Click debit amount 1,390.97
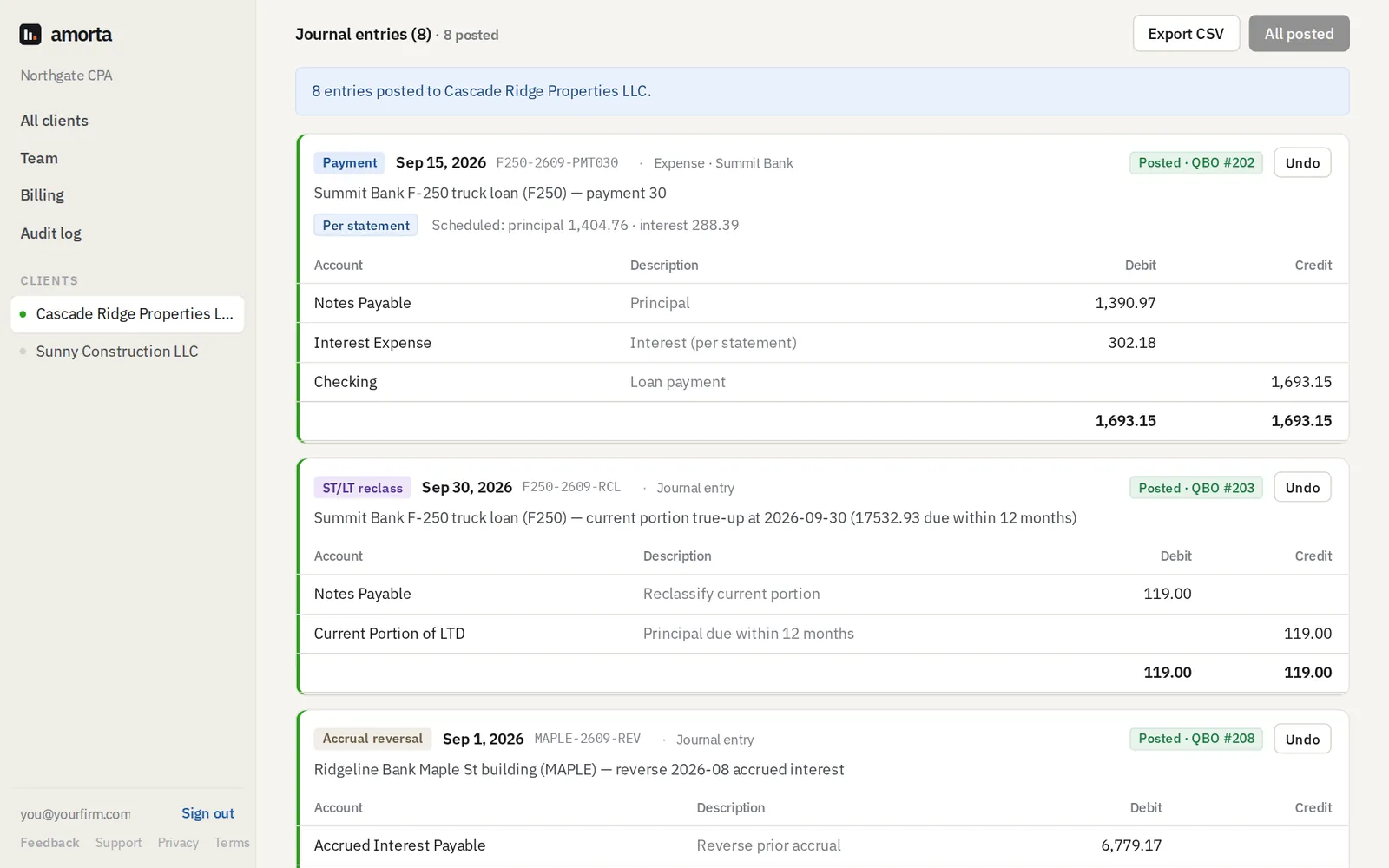The width and height of the screenshot is (1389, 868). click(x=1125, y=303)
